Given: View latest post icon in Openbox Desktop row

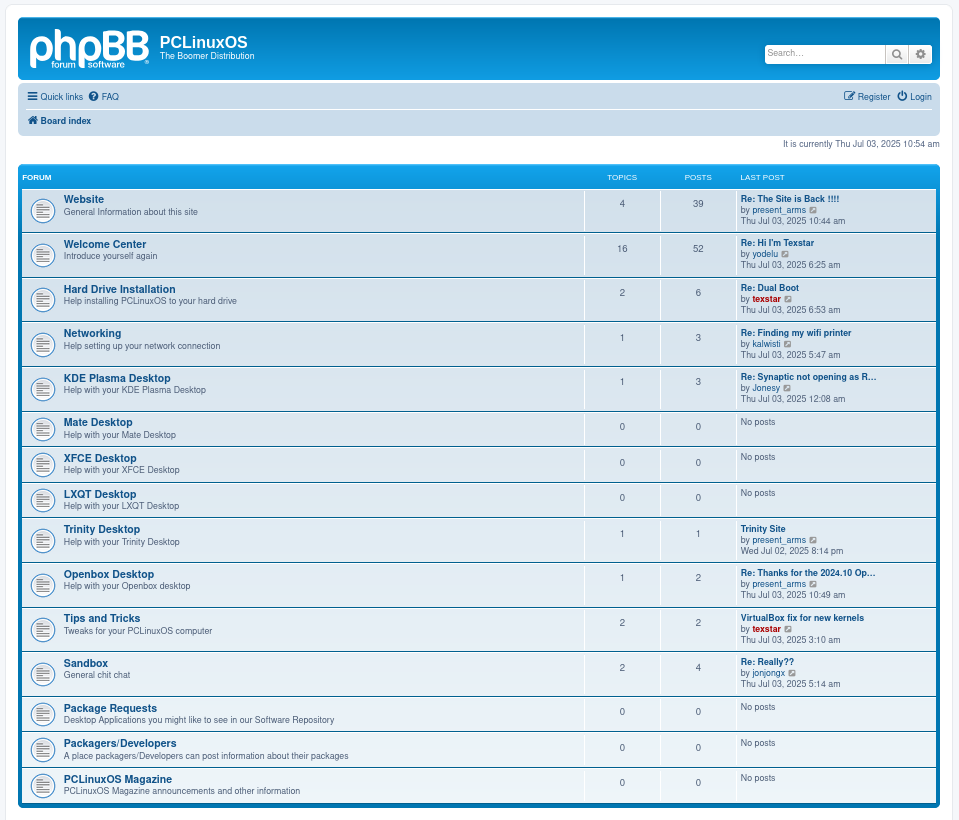Looking at the screenshot, I should pyautogui.click(x=813, y=585).
